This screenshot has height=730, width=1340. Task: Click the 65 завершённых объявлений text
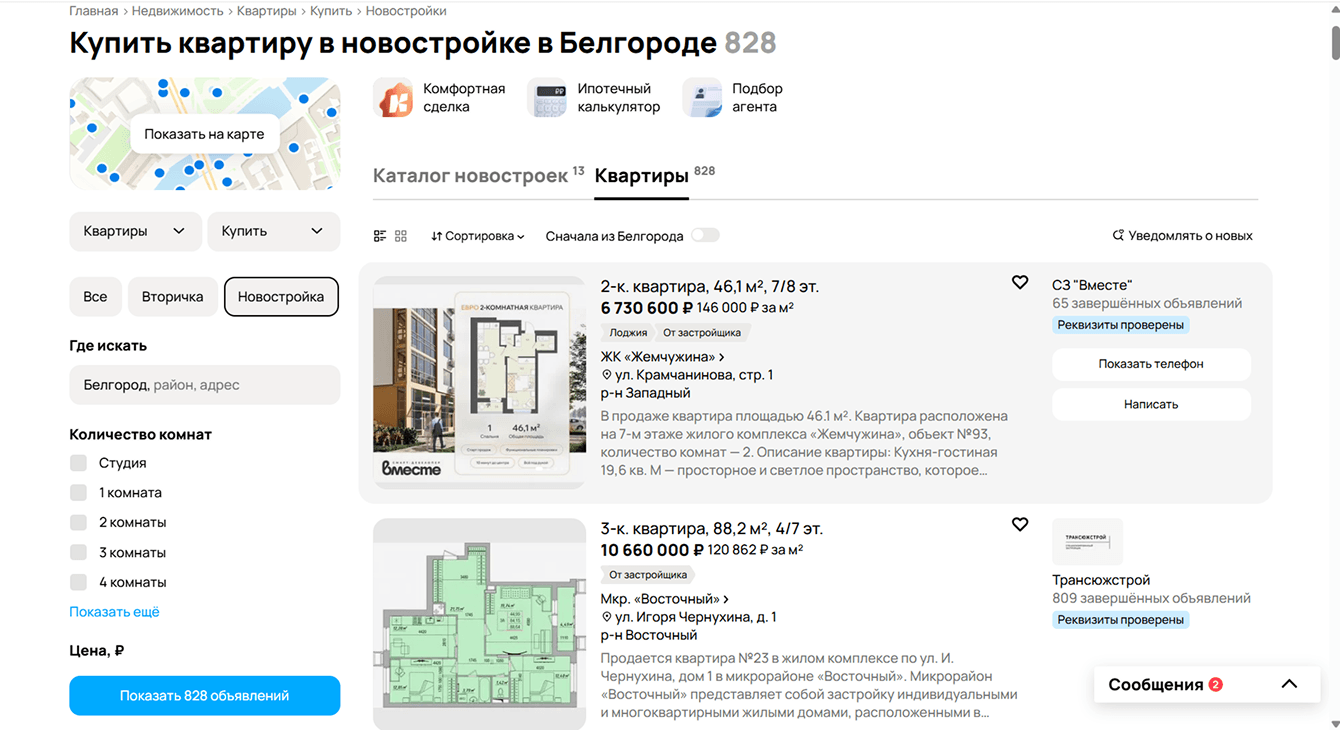pos(1147,304)
